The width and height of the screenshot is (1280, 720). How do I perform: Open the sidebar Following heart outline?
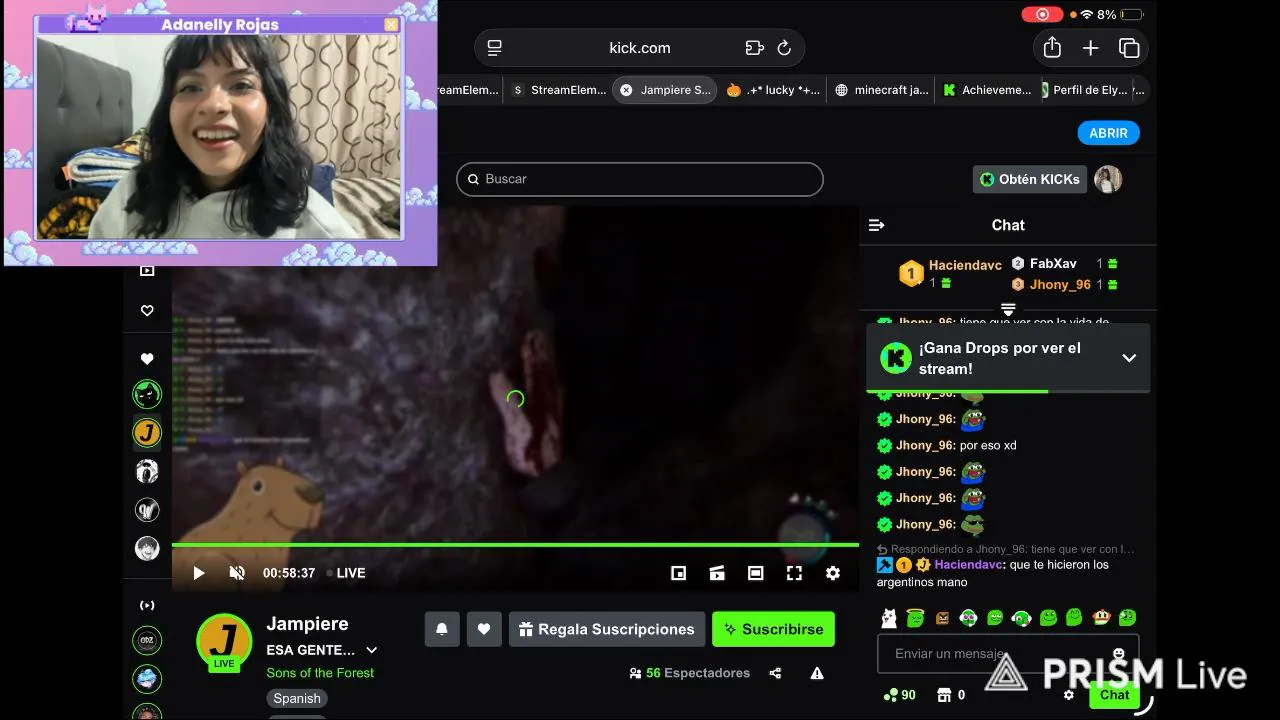(147, 311)
